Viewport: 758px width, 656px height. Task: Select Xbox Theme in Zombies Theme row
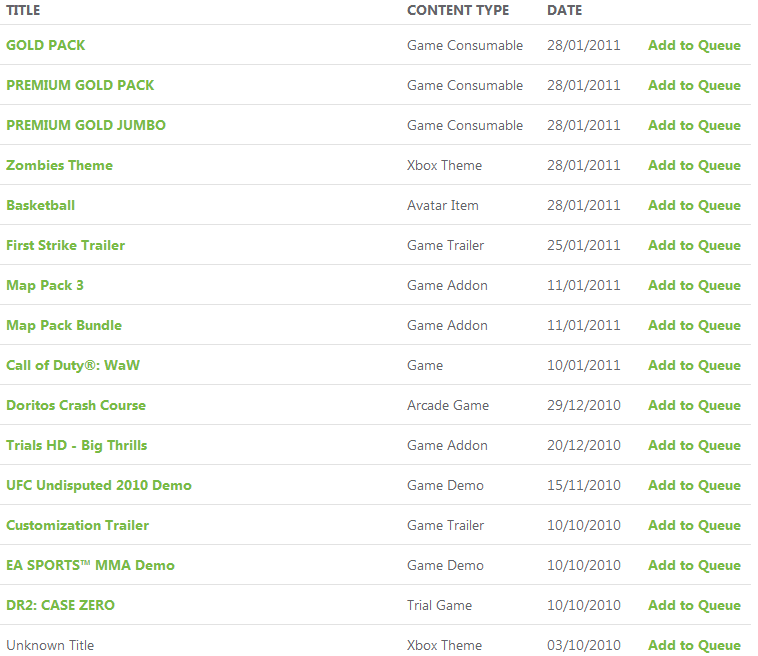point(444,165)
